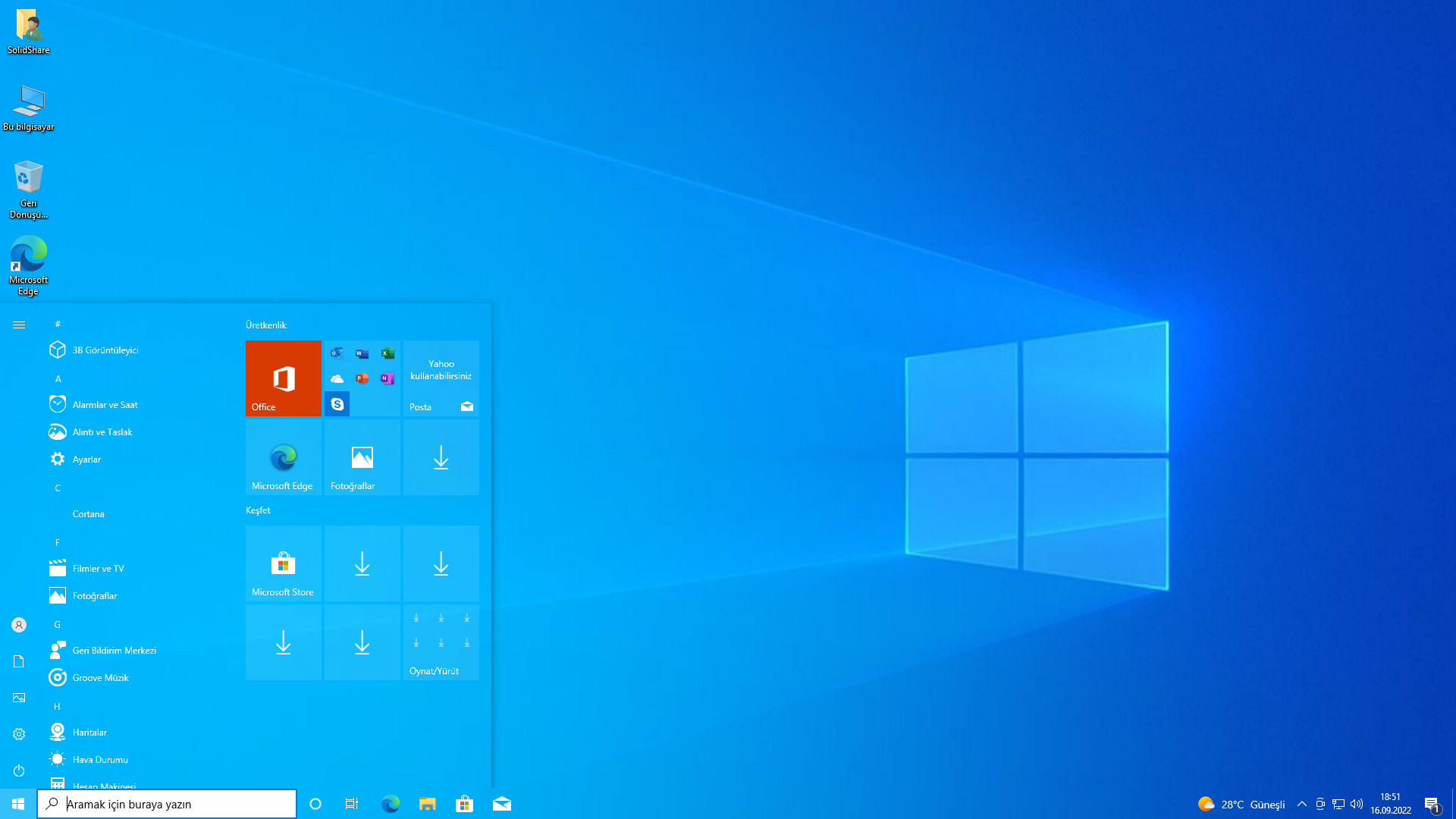Click the F letter header in app list
The height and width of the screenshot is (819, 1456).
(58, 542)
